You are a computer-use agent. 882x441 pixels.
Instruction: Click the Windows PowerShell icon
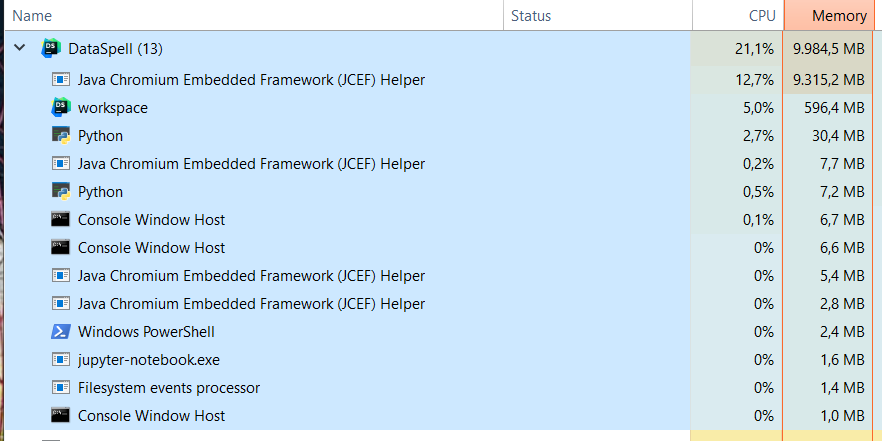click(x=60, y=331)
